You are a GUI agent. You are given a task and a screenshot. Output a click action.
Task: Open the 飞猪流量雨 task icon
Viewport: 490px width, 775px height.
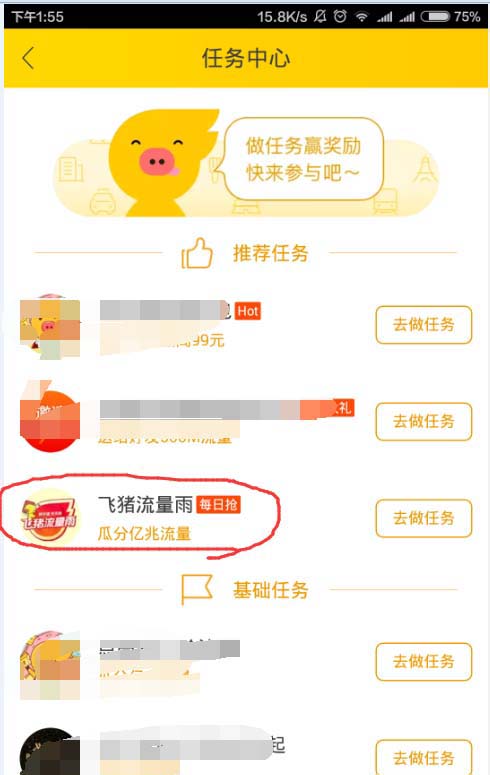[x=49, y=517]
